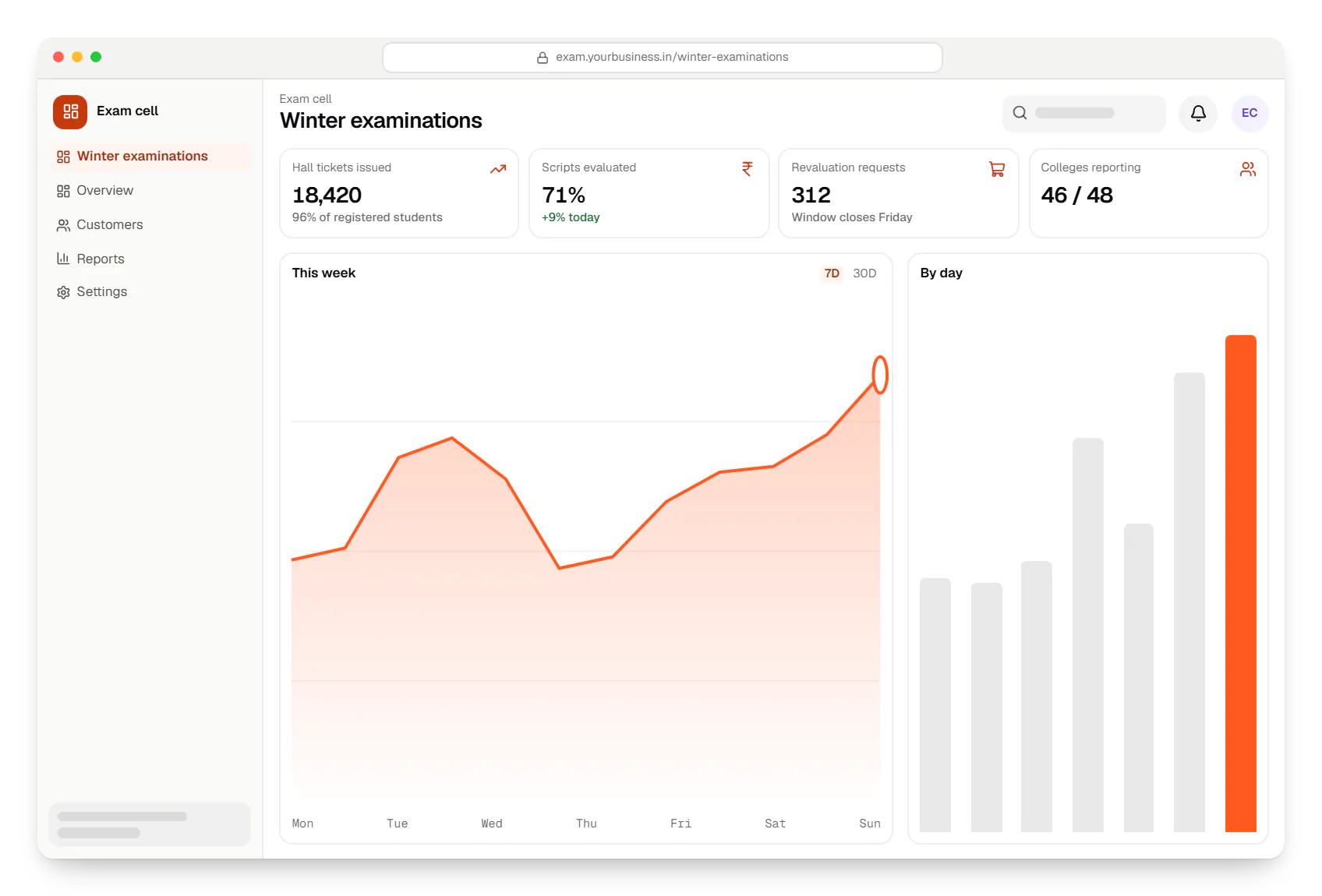Click the people icon on Colleges reporting card
This screenshot has height=896, width=1322.
pos(1248,169)
